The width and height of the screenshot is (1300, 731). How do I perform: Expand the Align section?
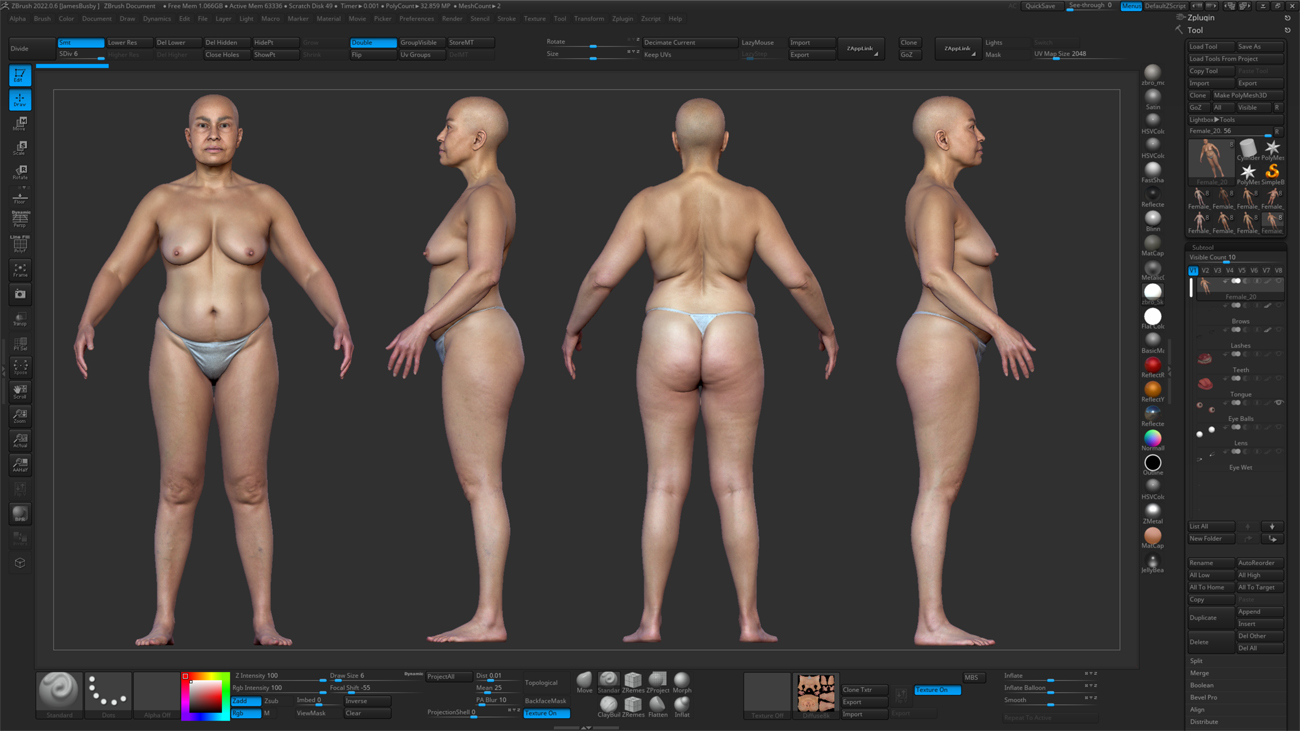[1198, 709]
